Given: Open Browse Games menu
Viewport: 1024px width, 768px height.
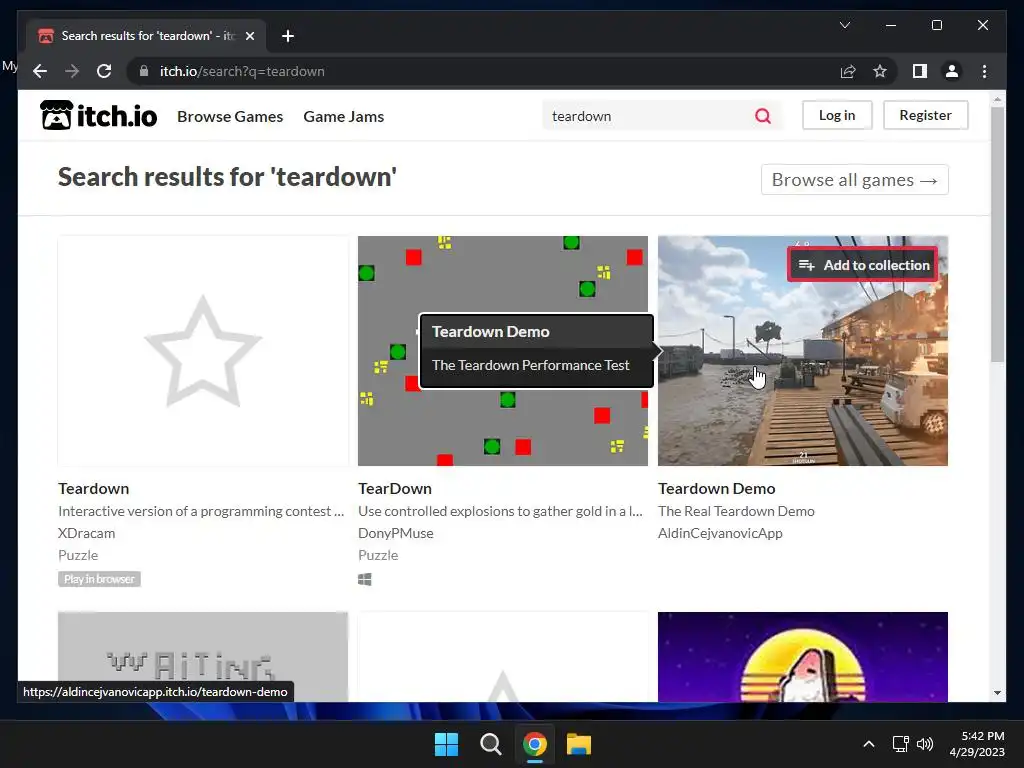Looking at the screenshot, I should 230,116.
